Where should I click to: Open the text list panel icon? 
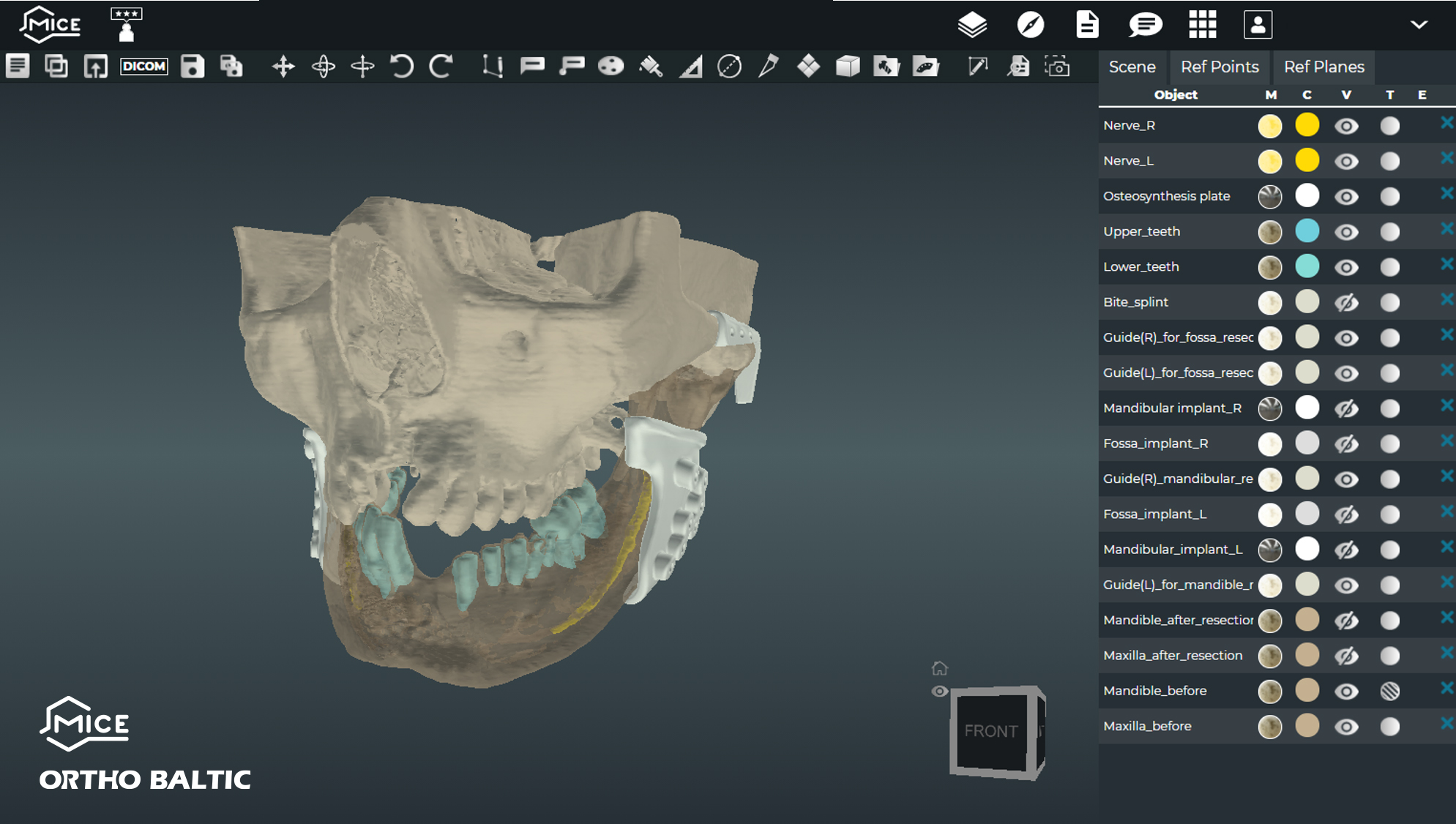point(18,67)
